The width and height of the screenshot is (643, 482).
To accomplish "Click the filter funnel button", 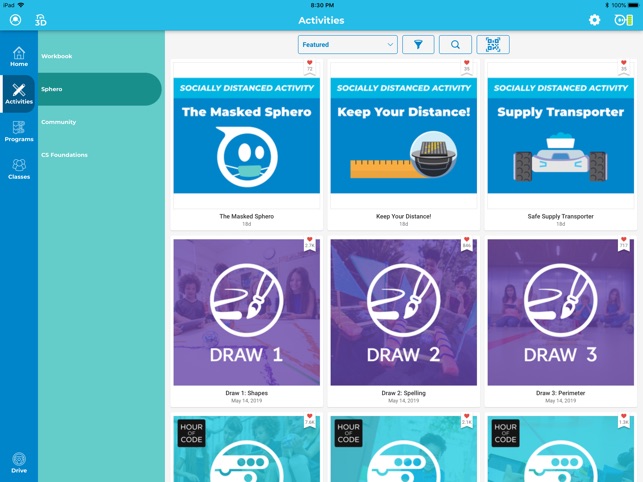I will pyautogui.click(x=418, y=44).
